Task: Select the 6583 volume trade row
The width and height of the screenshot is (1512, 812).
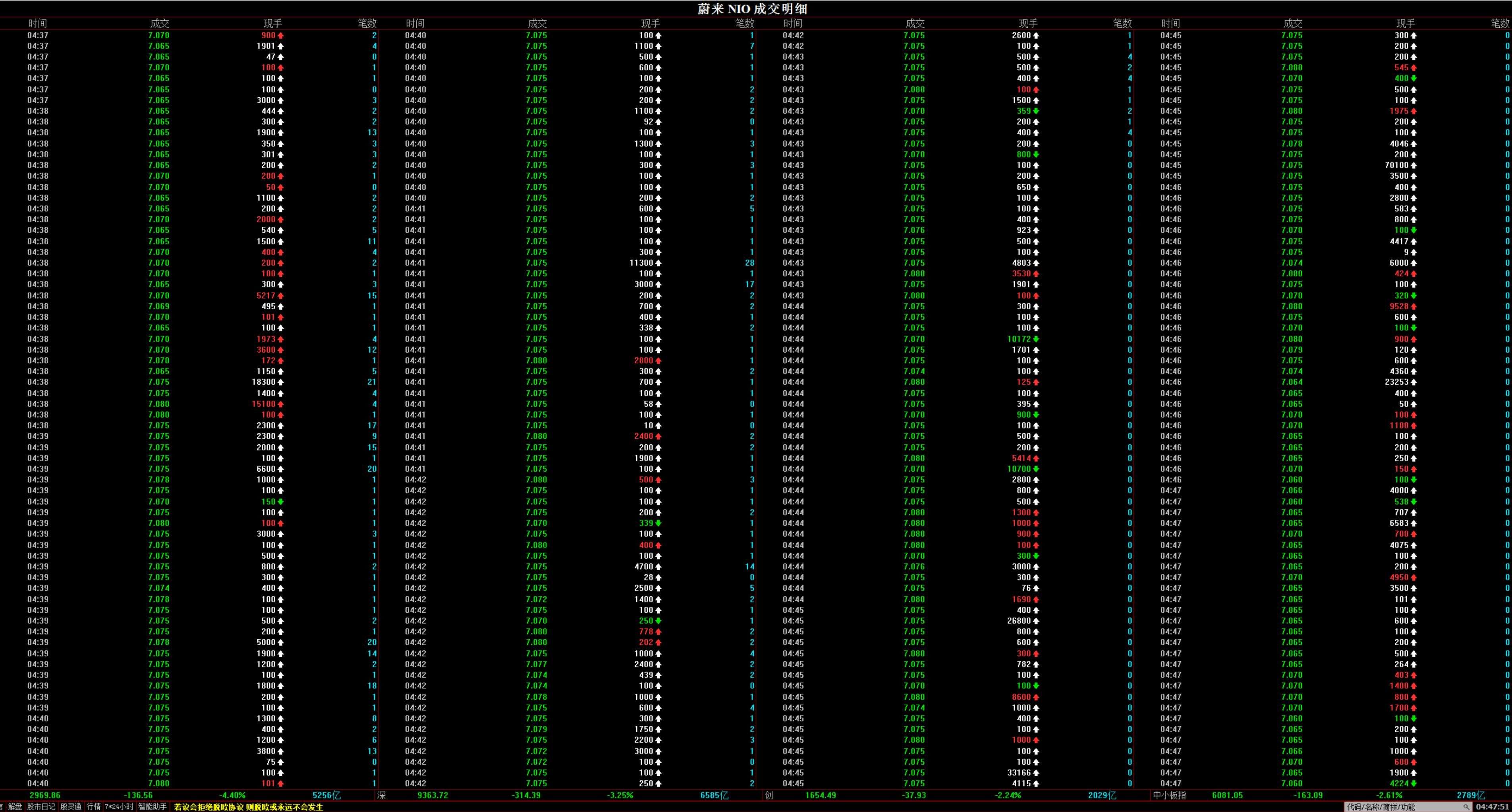Action: (1323, 523)
